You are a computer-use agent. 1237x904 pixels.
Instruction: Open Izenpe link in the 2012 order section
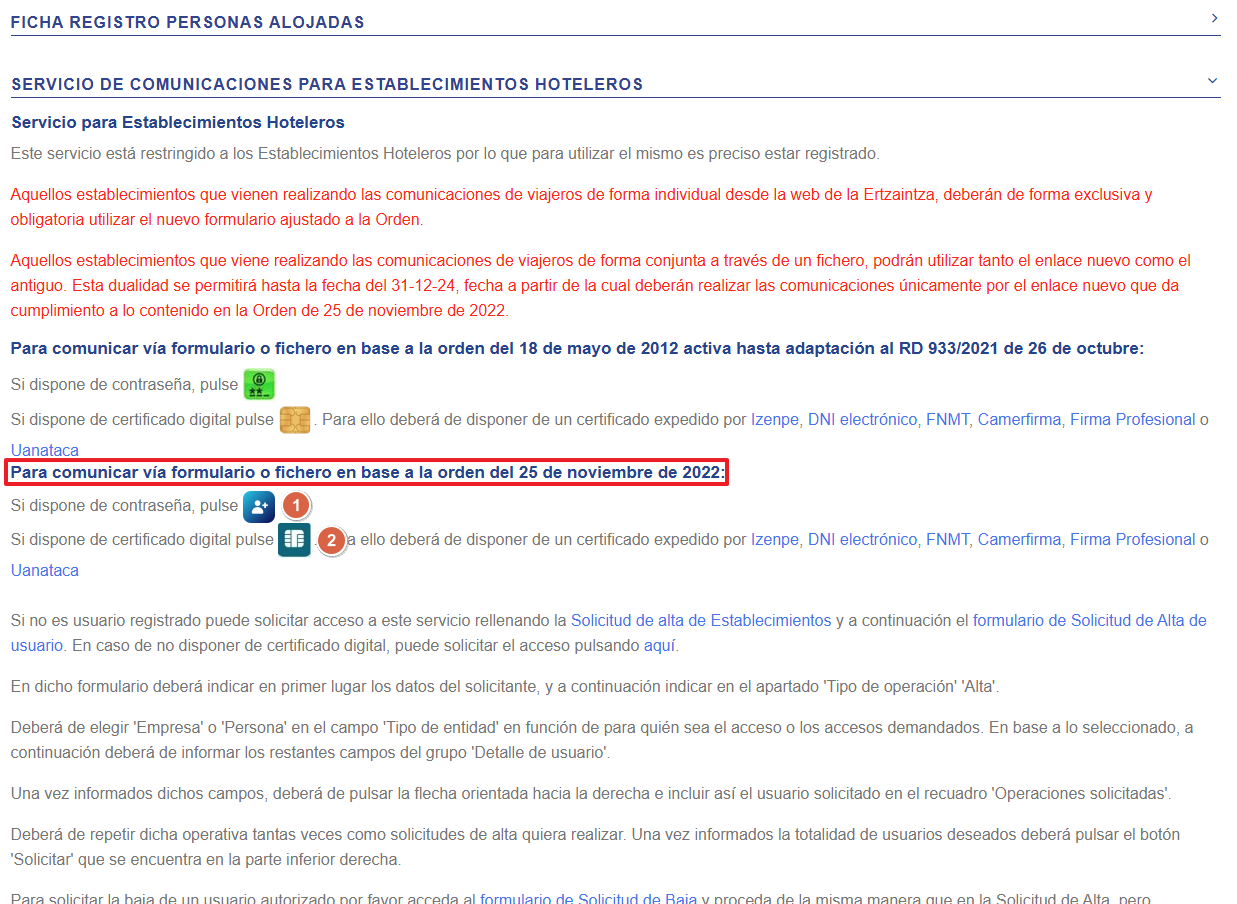pos(775,420)
